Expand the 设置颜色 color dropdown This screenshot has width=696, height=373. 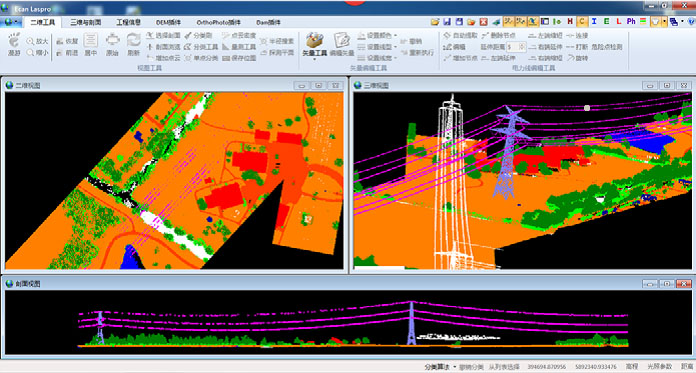pyautogui.click(x=395, y=35)
